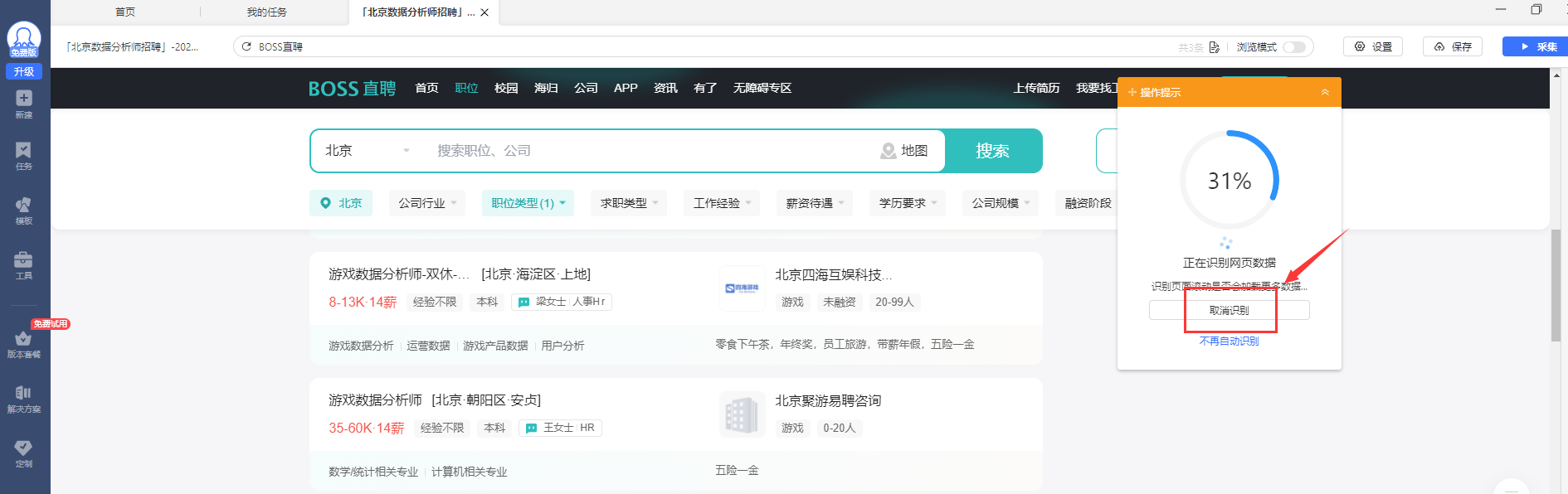Expand the 薪资待遇 filter dropdown
The image size is (1568, 494).
815,203
